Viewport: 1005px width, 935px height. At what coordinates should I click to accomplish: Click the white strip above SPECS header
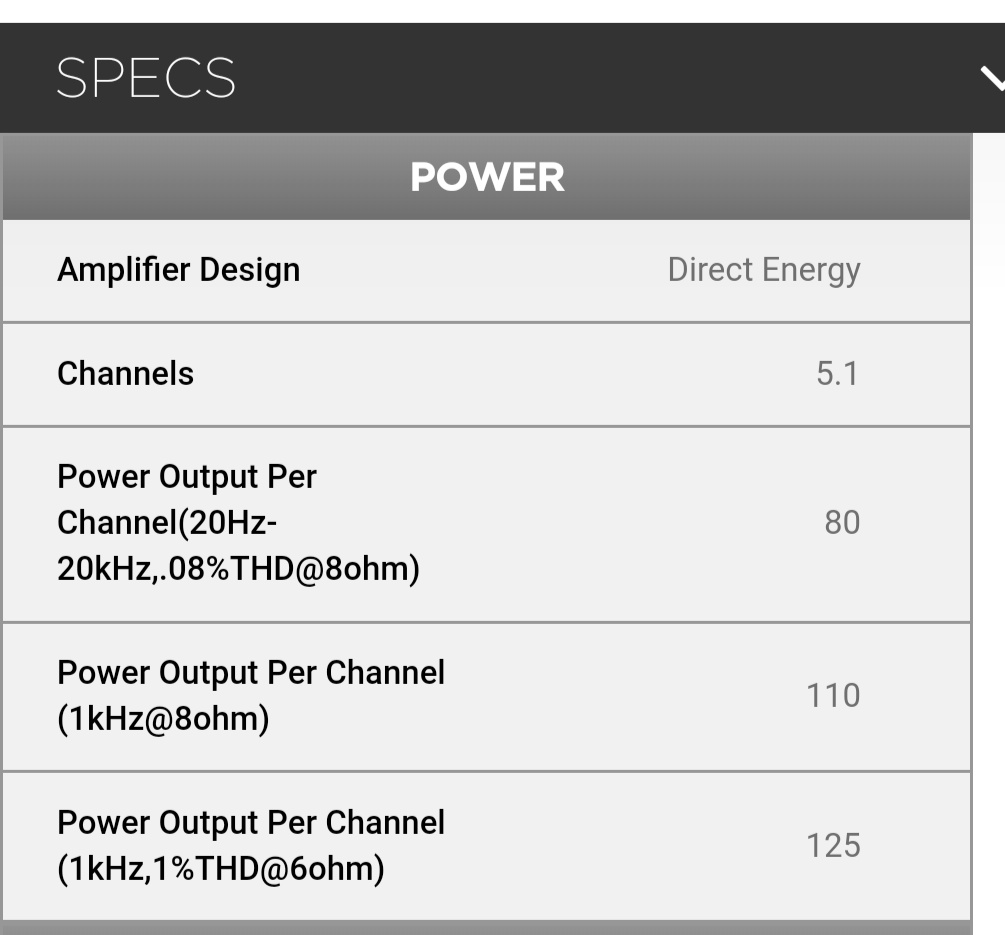502,12
